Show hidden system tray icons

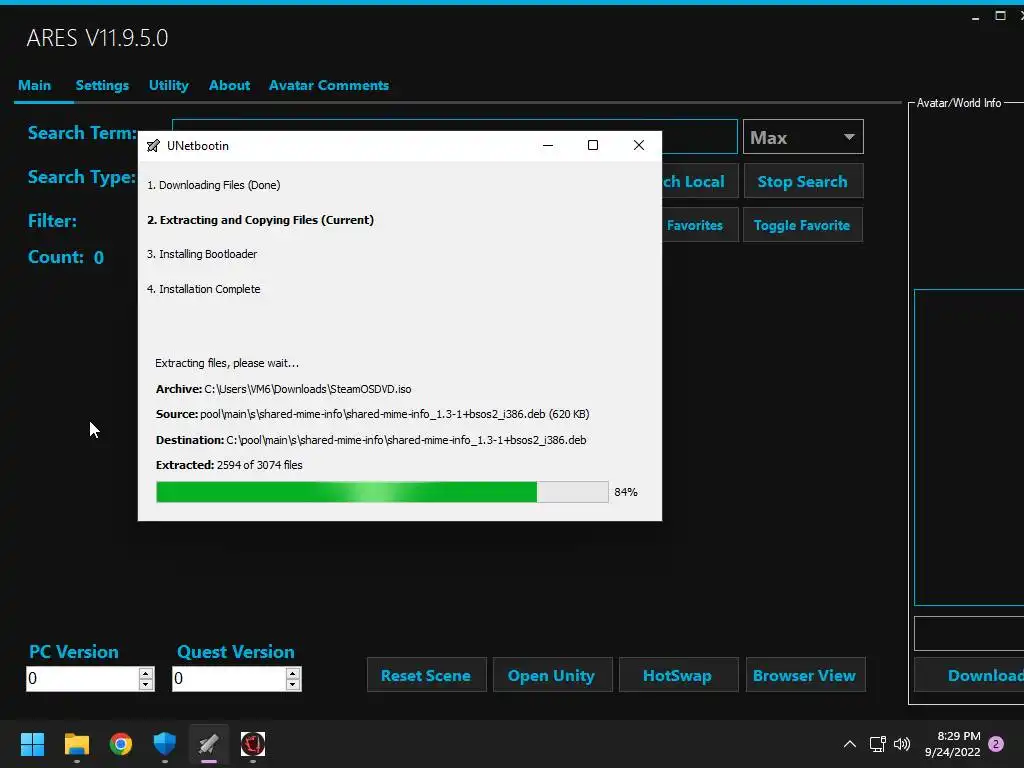(x=850, y=744)
